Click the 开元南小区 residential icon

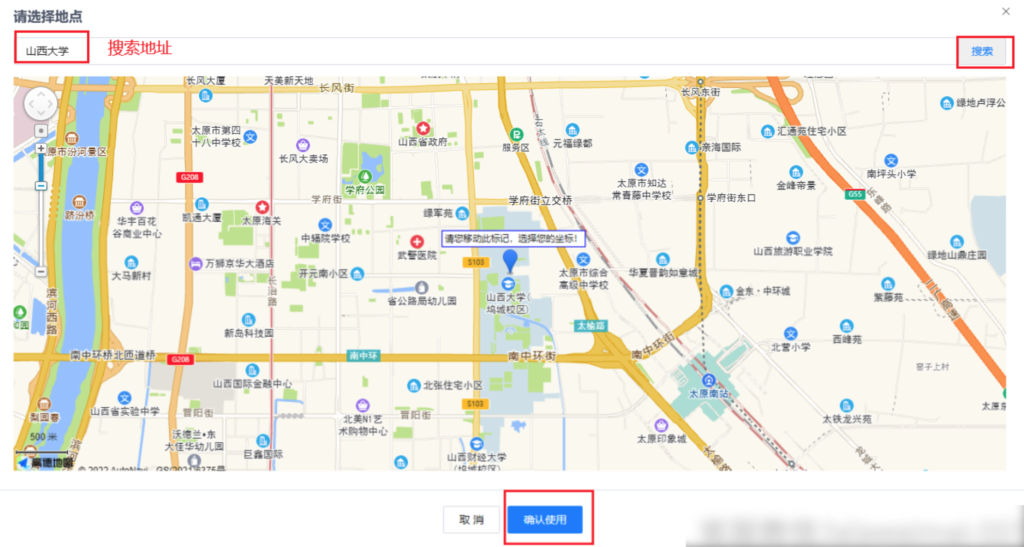357,274
